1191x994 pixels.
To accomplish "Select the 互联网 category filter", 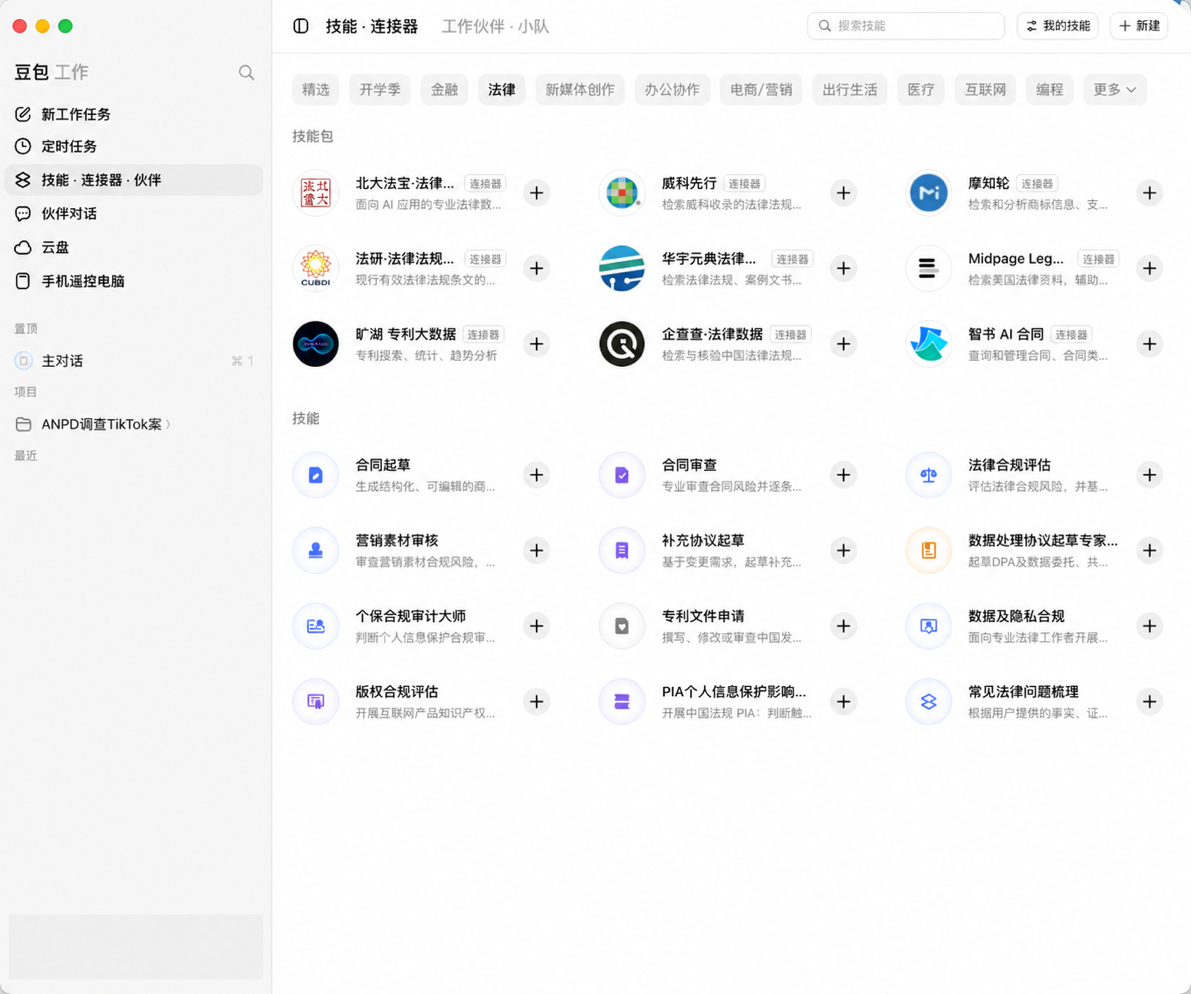I will (985, 90).
